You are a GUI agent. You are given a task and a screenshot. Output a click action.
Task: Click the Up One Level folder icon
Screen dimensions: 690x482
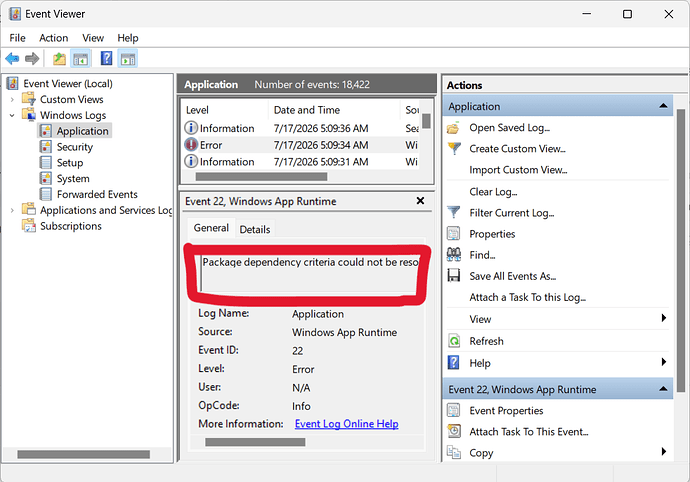click(59, 58)
